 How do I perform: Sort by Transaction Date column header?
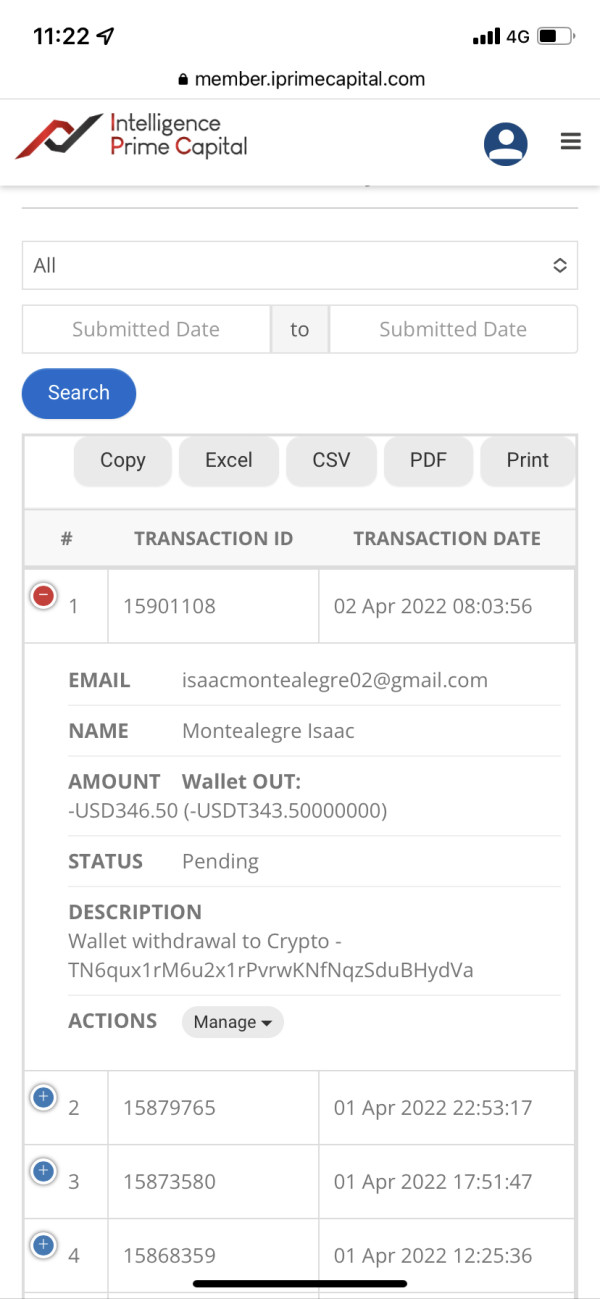click(446, 539)
